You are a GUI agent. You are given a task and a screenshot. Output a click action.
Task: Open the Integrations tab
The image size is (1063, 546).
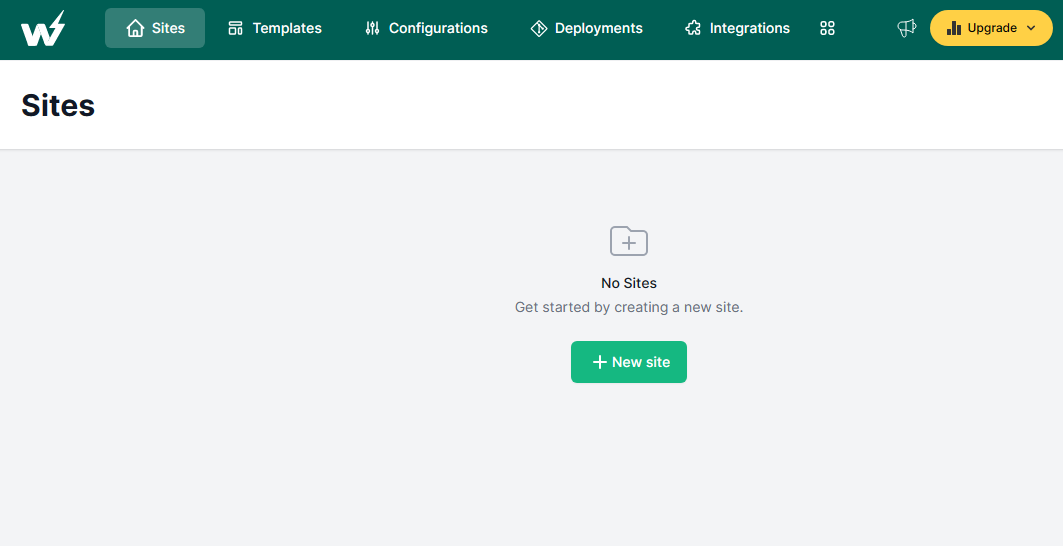click(x=738, y=28)
